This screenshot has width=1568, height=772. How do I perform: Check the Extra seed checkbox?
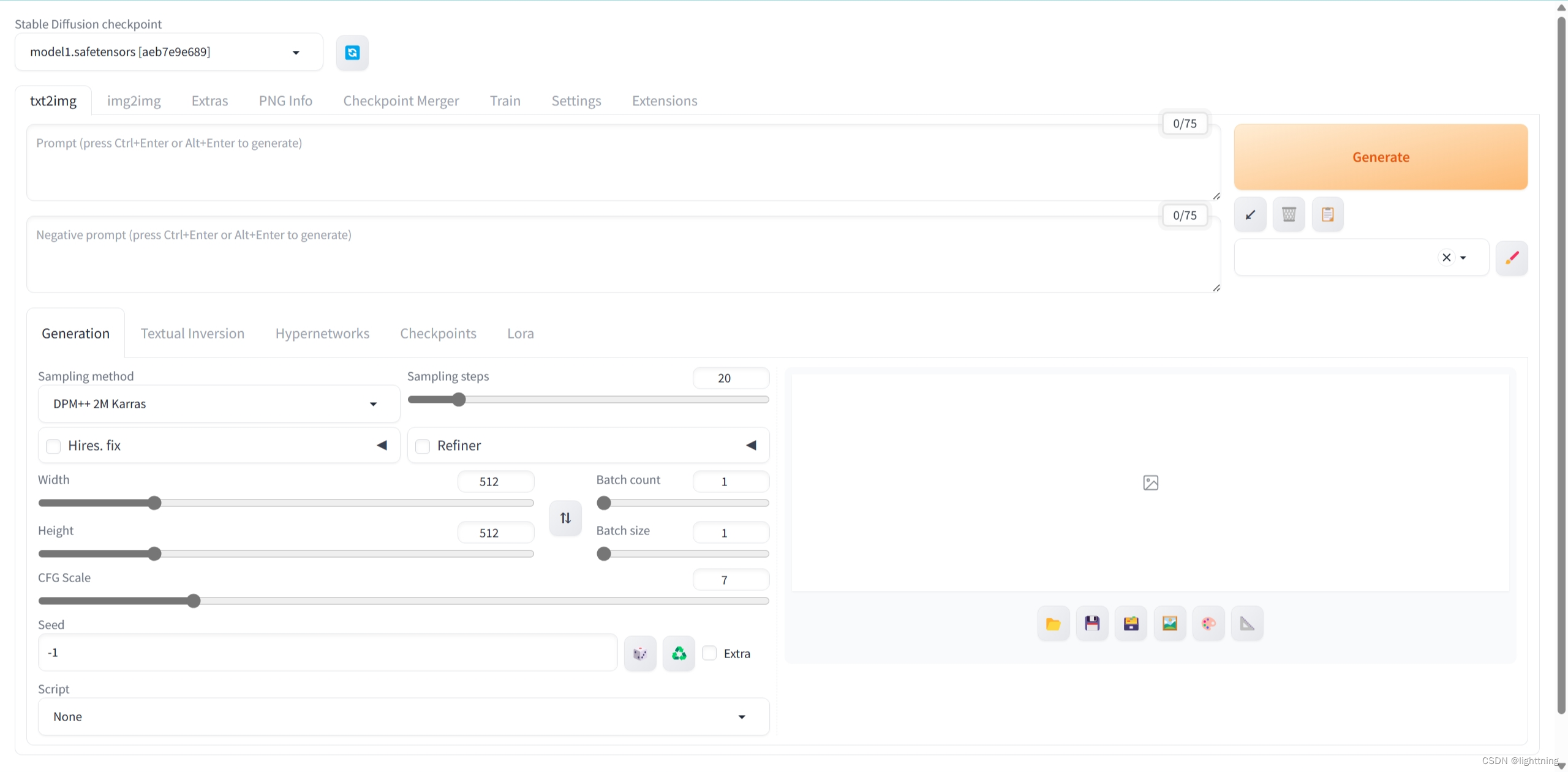point(709,653)
